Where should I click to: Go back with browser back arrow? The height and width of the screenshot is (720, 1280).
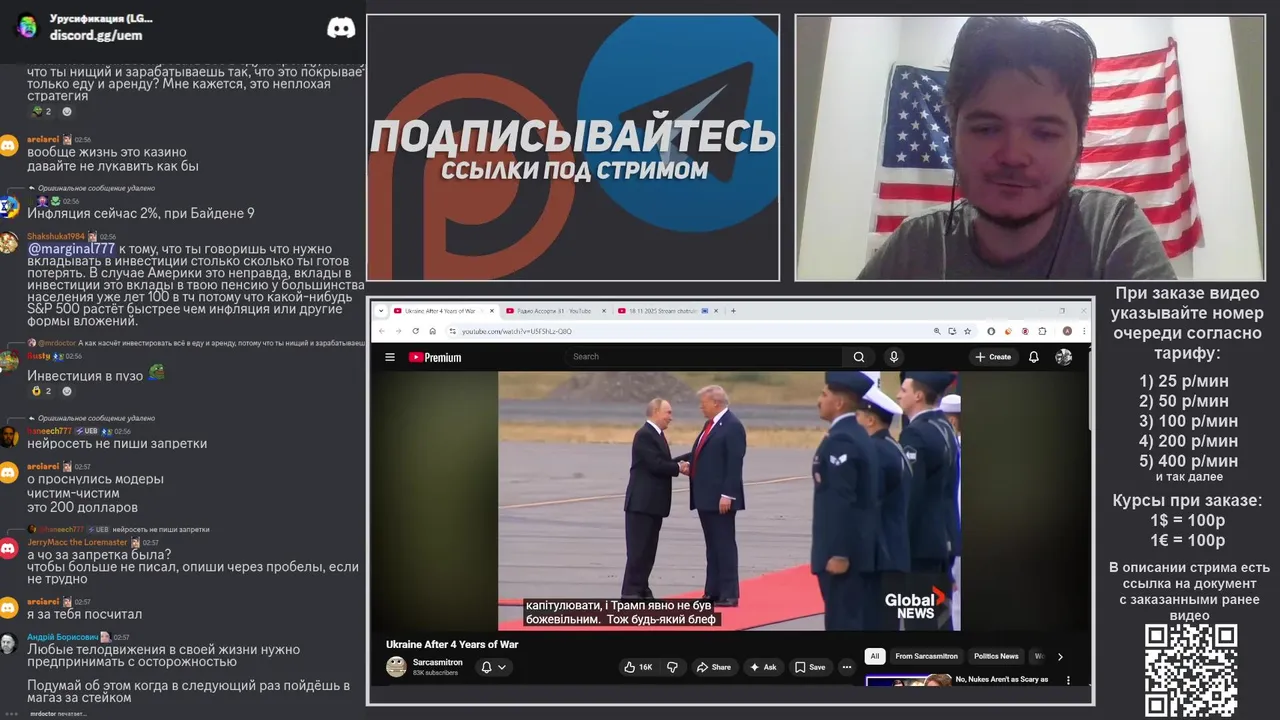(x=383, y=331)
